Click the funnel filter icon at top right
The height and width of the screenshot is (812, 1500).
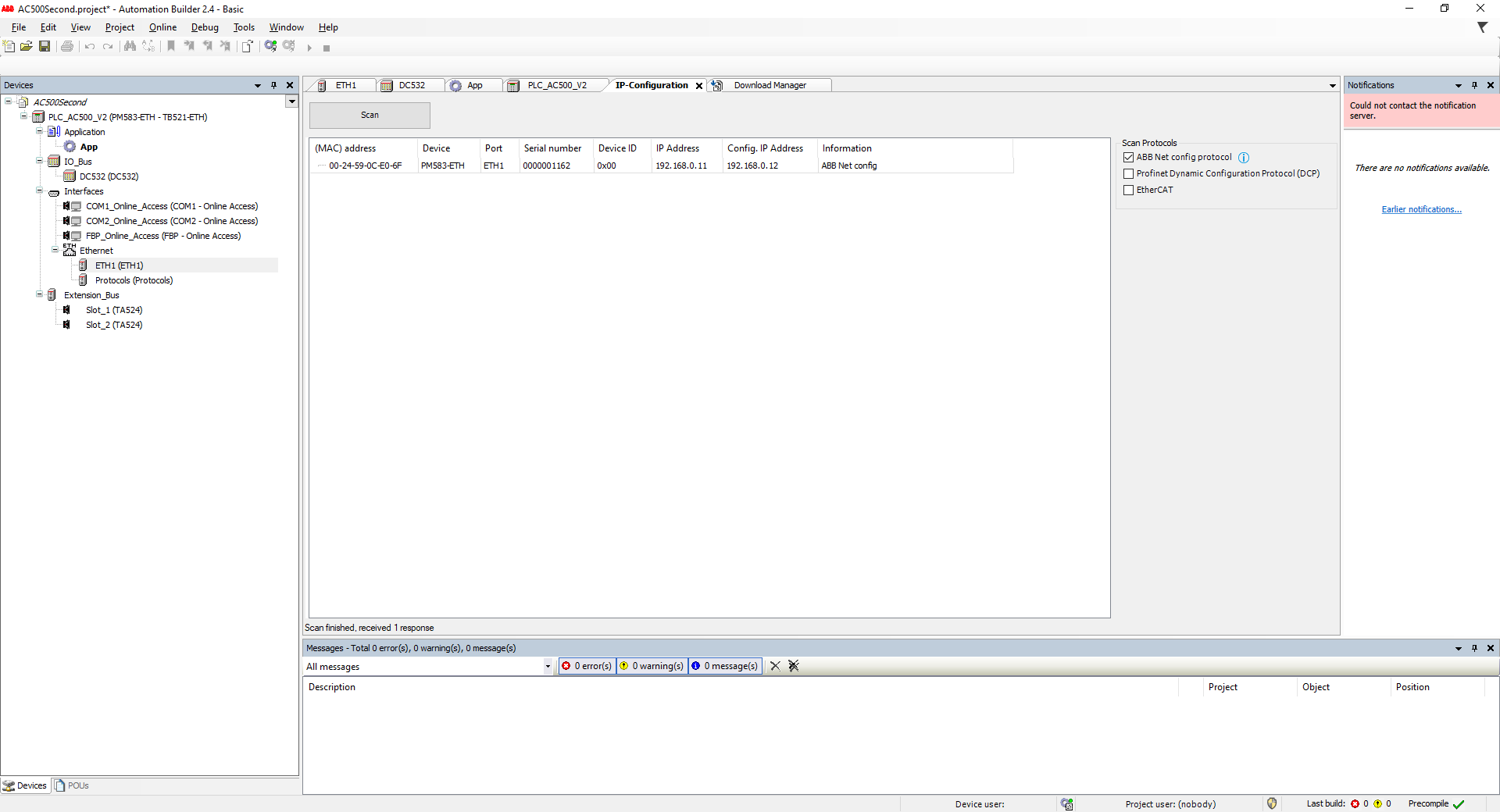click(x=1482, y=27)
